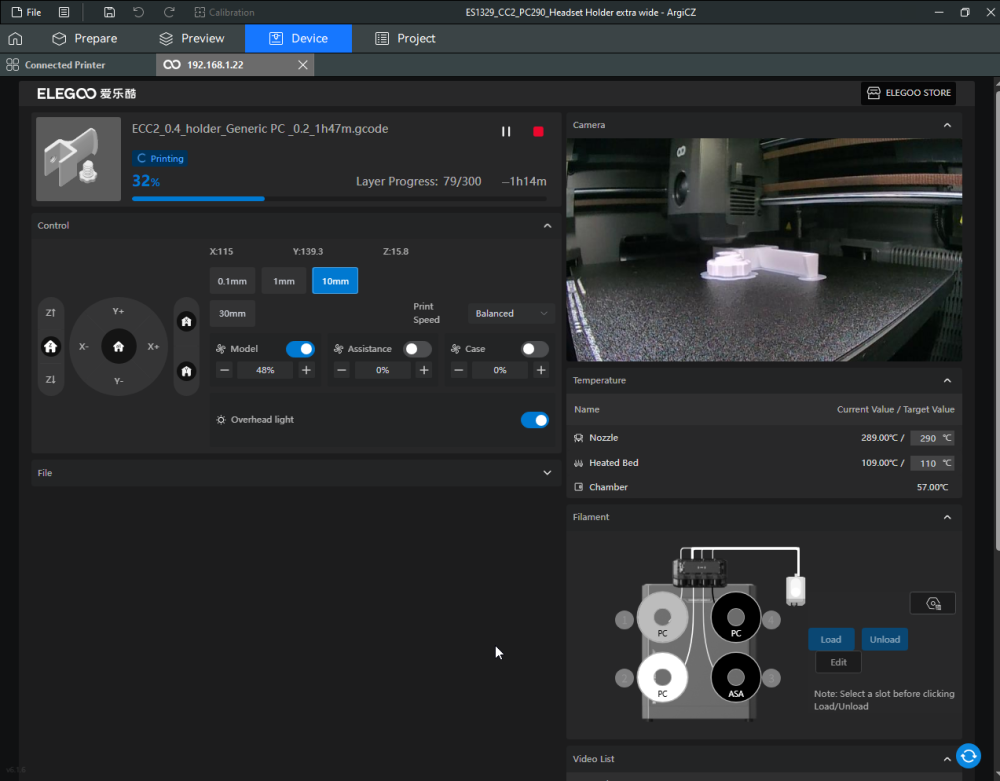Screen dimensions: 1000x781
Task: Click the Unload filament button
Action: pyautogui.click(x=884, y=639)
